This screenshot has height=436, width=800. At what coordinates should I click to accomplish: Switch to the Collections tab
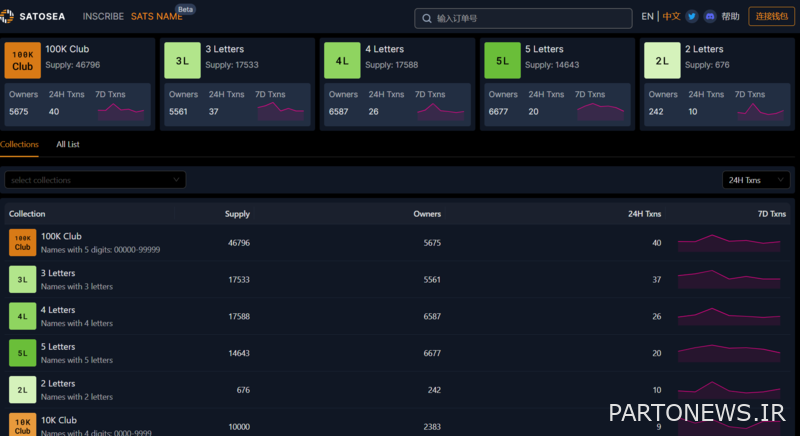tap(19, 144)
